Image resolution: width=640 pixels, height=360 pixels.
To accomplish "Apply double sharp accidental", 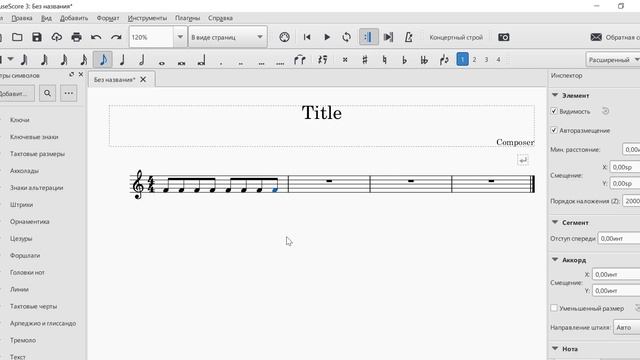I will [345, 60].
